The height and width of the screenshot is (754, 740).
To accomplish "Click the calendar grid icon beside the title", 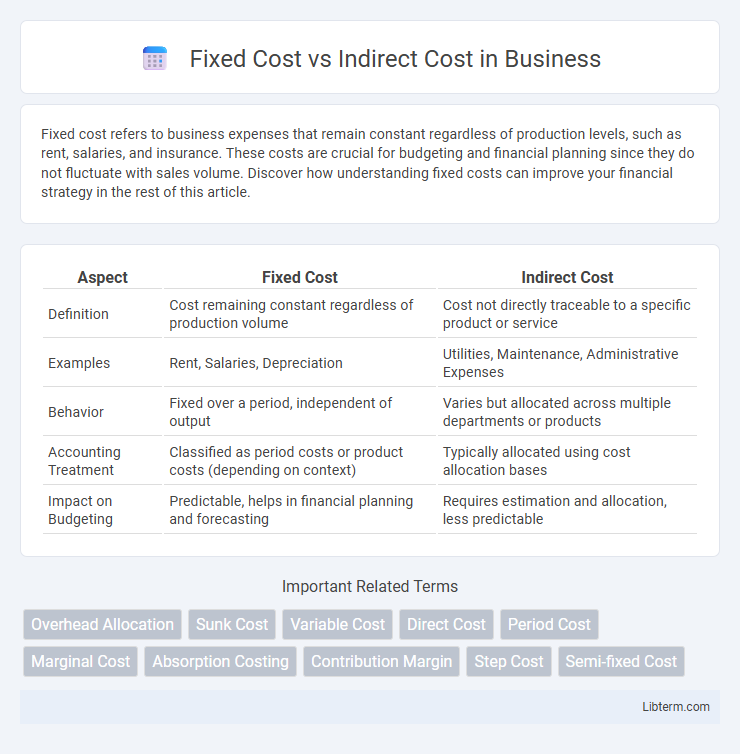I will pos(155,58).
